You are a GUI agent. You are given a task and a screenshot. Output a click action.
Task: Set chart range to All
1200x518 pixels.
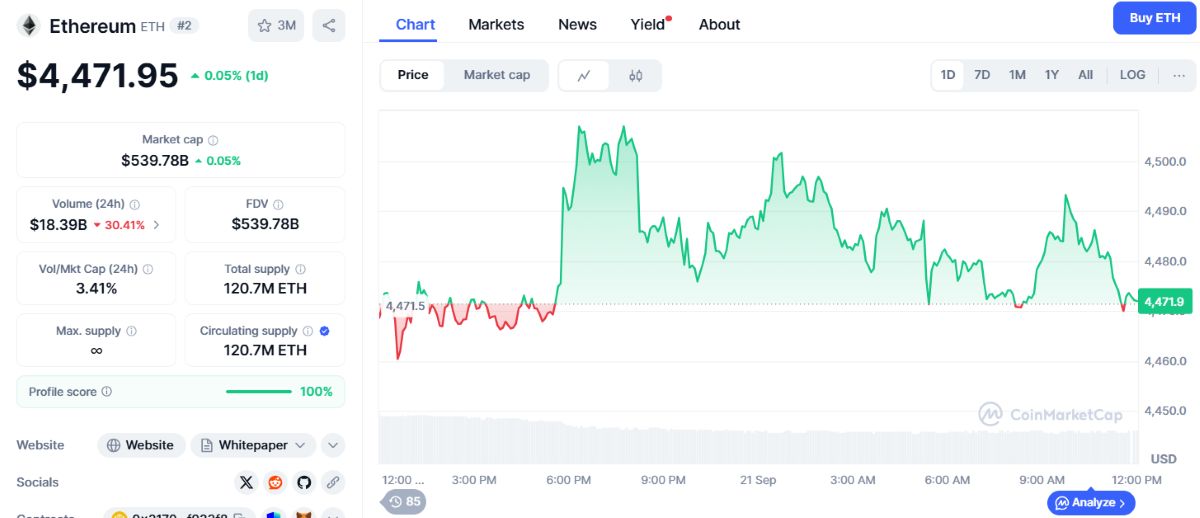click(x=1085, y=75)
